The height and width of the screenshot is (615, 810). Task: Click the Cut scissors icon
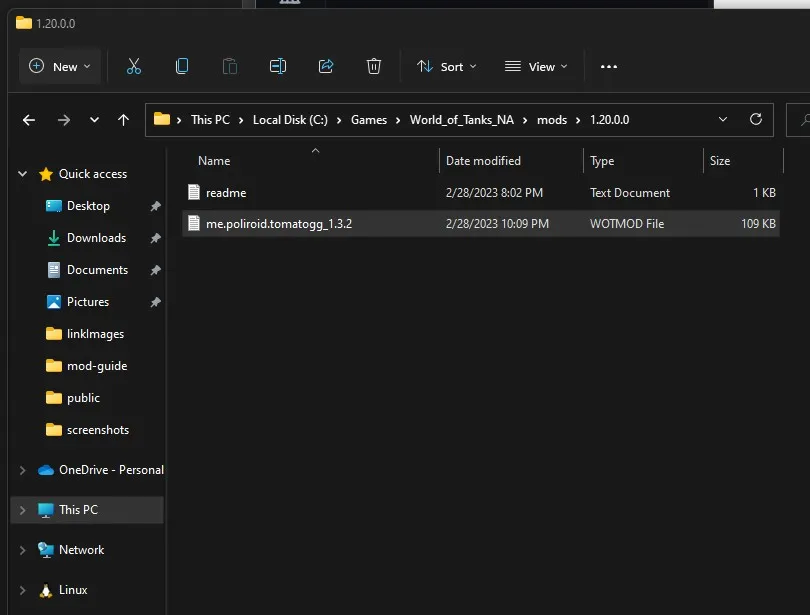[x=134, y=66]
